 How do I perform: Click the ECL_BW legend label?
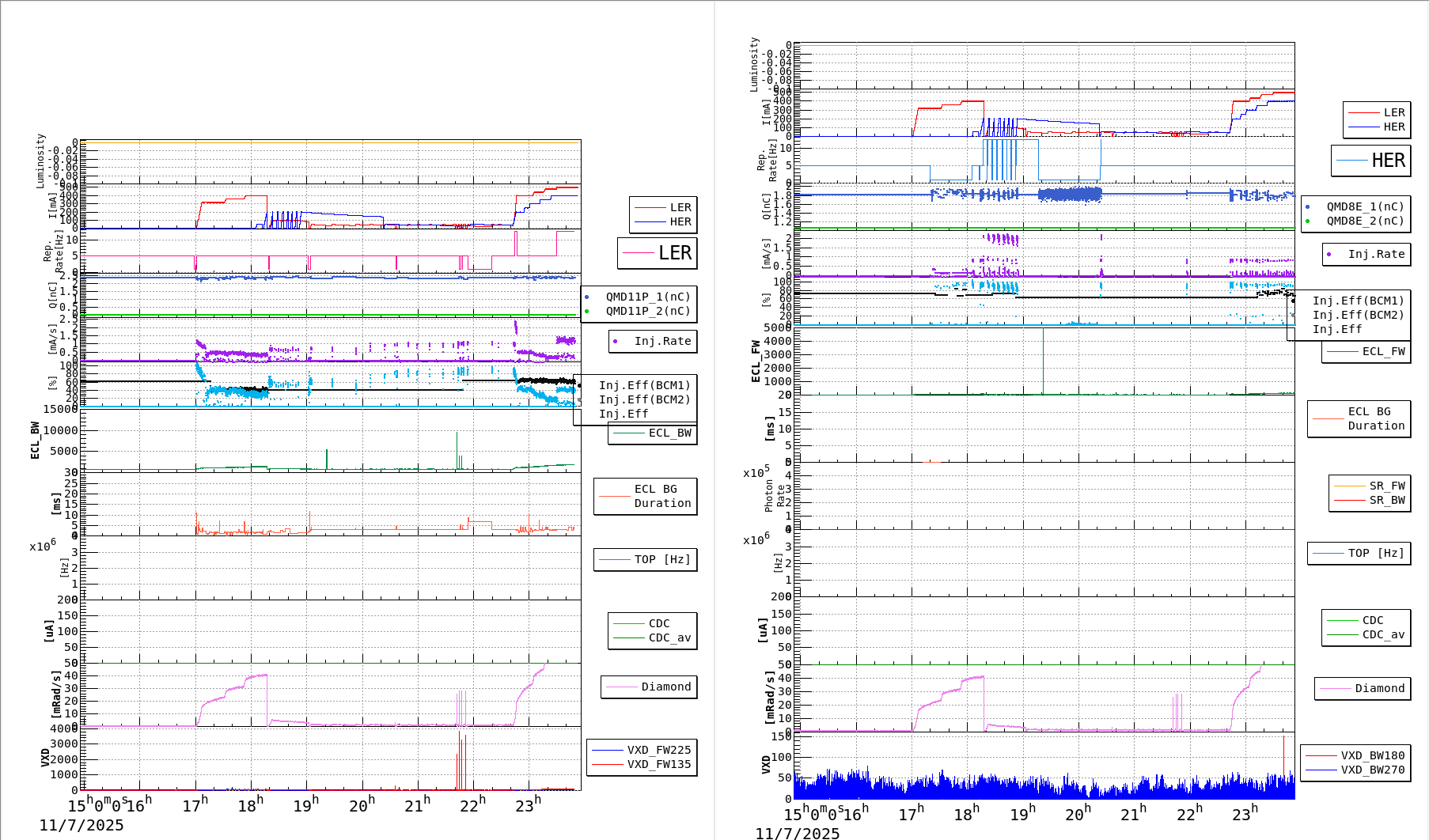click(669, 433)
